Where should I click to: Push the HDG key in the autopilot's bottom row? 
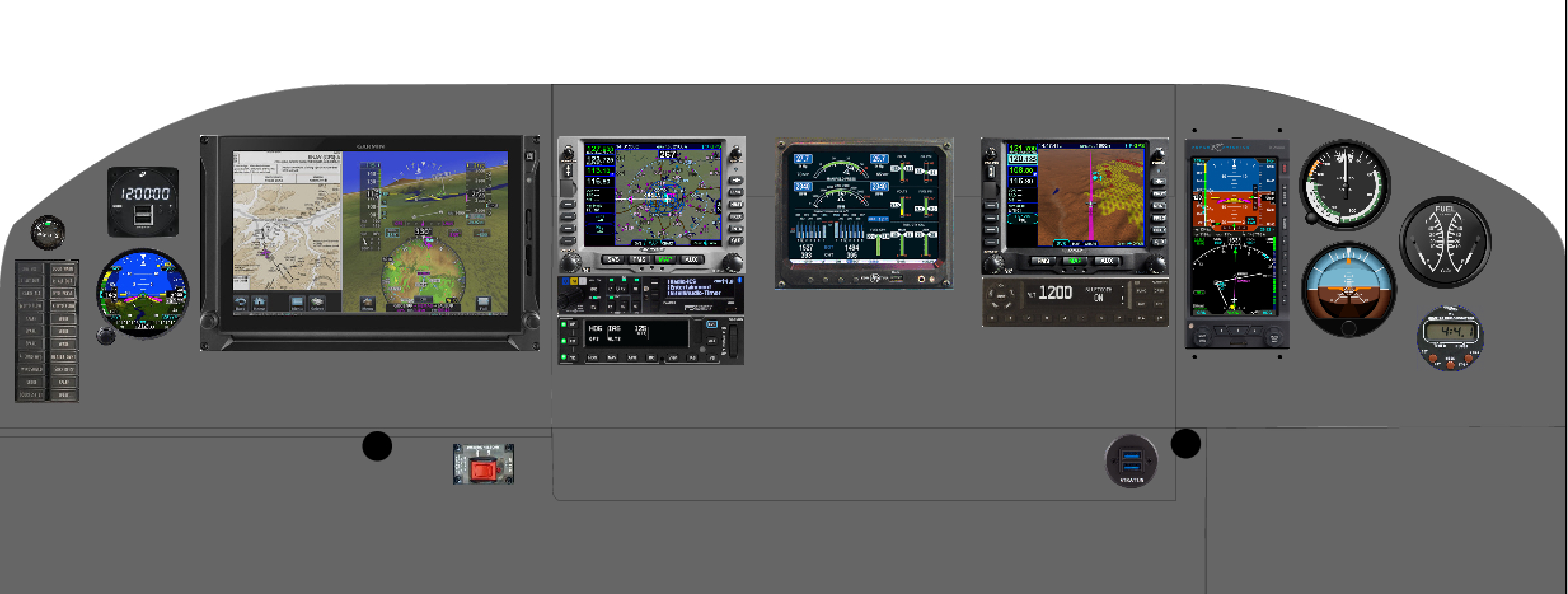592,358
